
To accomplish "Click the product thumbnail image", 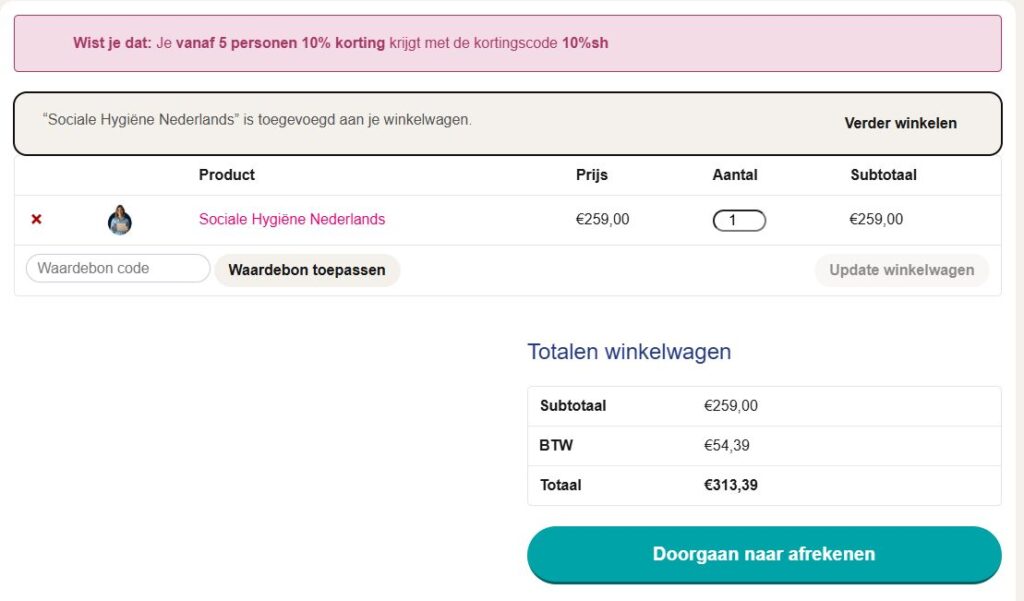I will [120, 220].
